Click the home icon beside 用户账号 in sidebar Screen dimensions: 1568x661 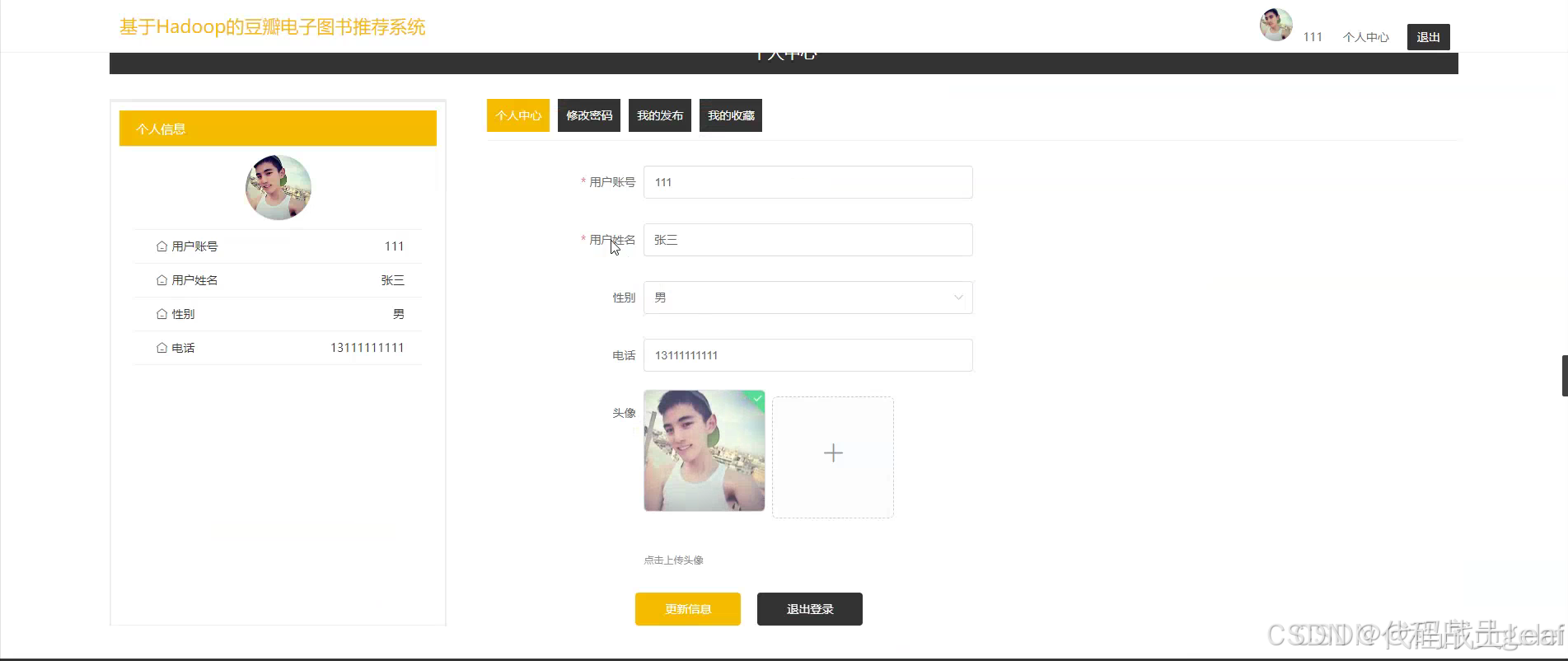click(x=161, y=246)
